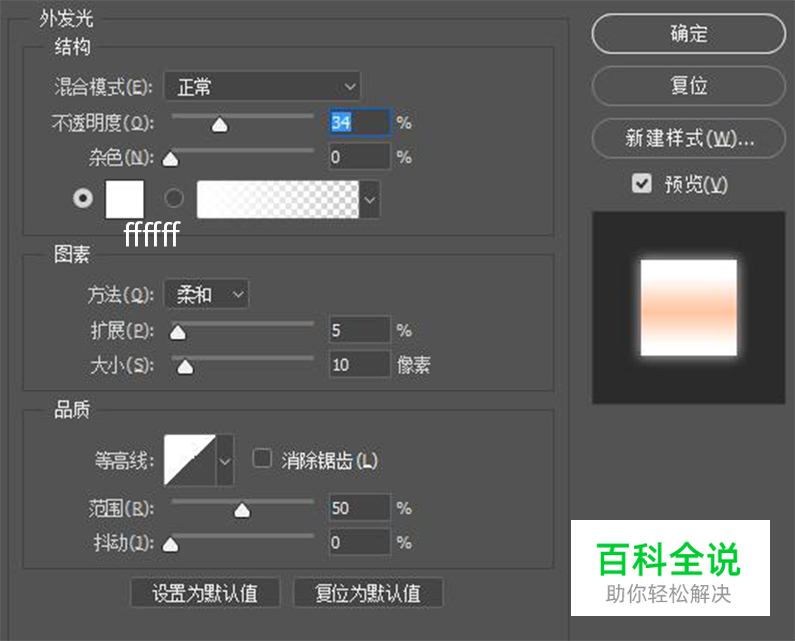
Task: Click the 确定 (OK) button
Action: click(688, 34)
